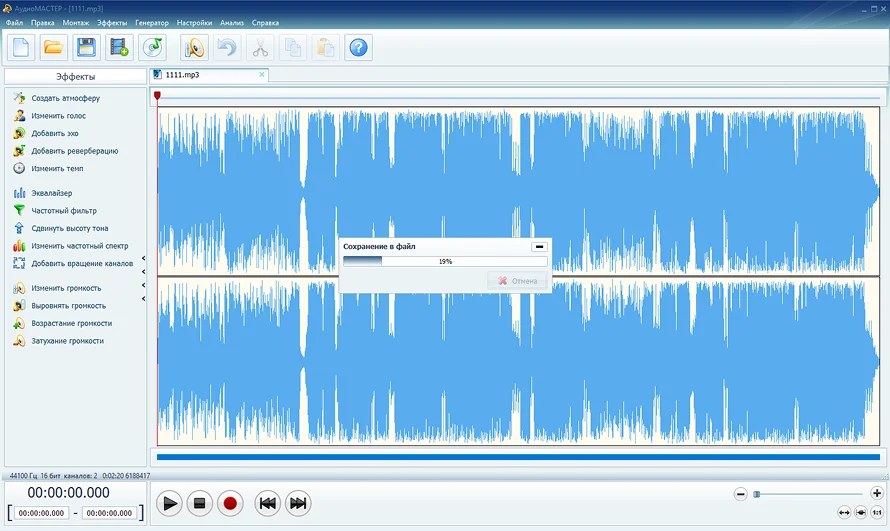This screenshot has width=890, height=531.
Task: Create a new file with the blank page icon
Action: pos(21,48)
